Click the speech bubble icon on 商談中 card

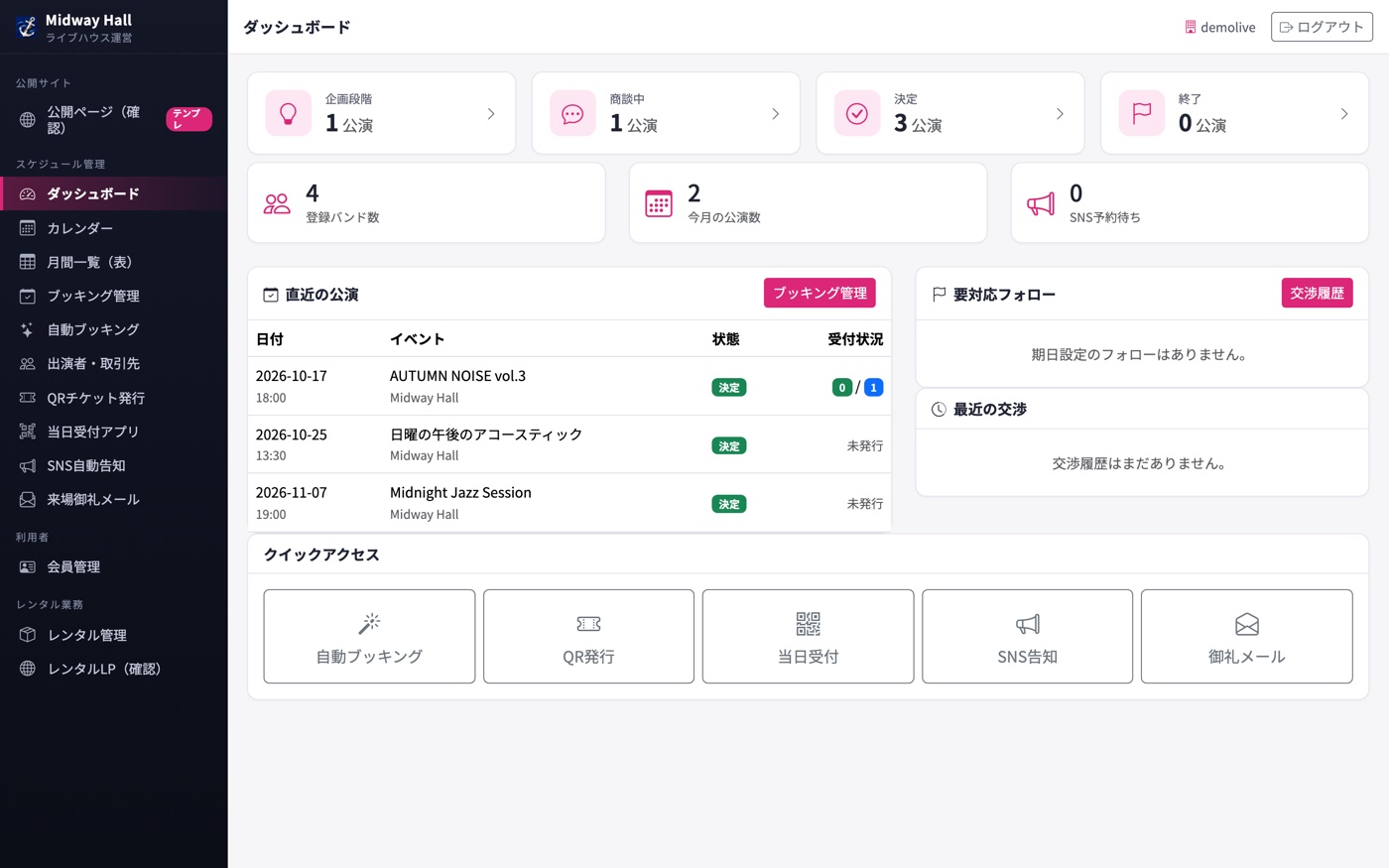click(x=572, y=113)
